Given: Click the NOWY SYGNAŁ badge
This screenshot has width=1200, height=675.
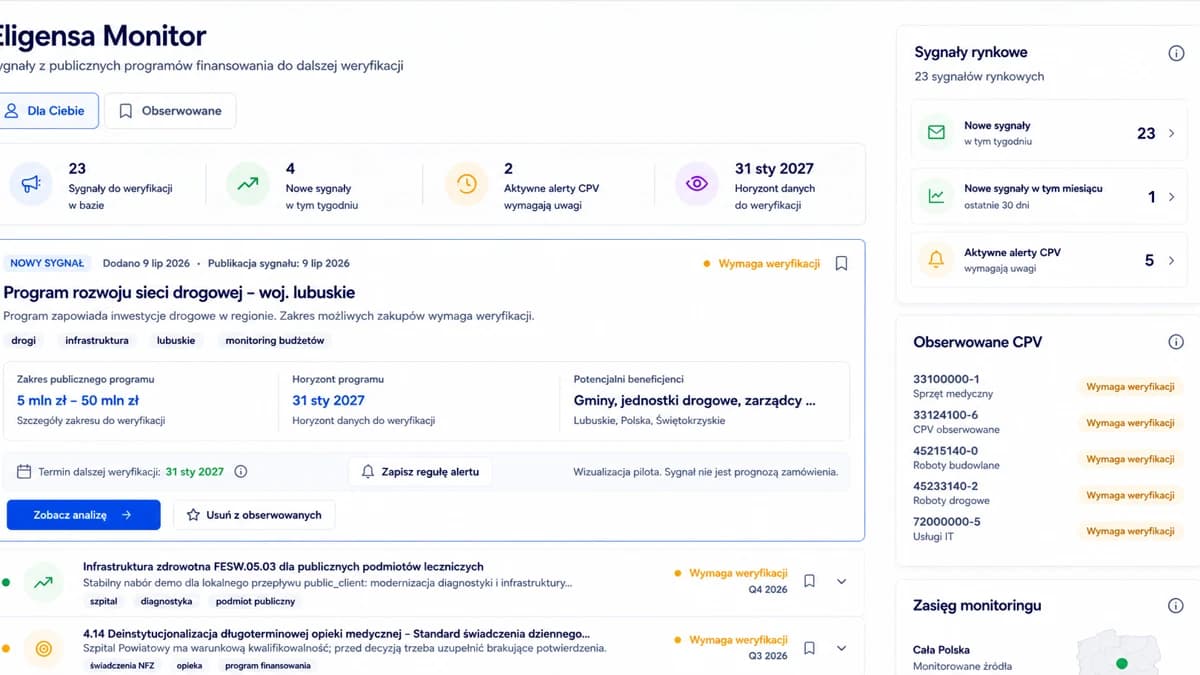Looking at the screenshot, I should pos(47,264).
